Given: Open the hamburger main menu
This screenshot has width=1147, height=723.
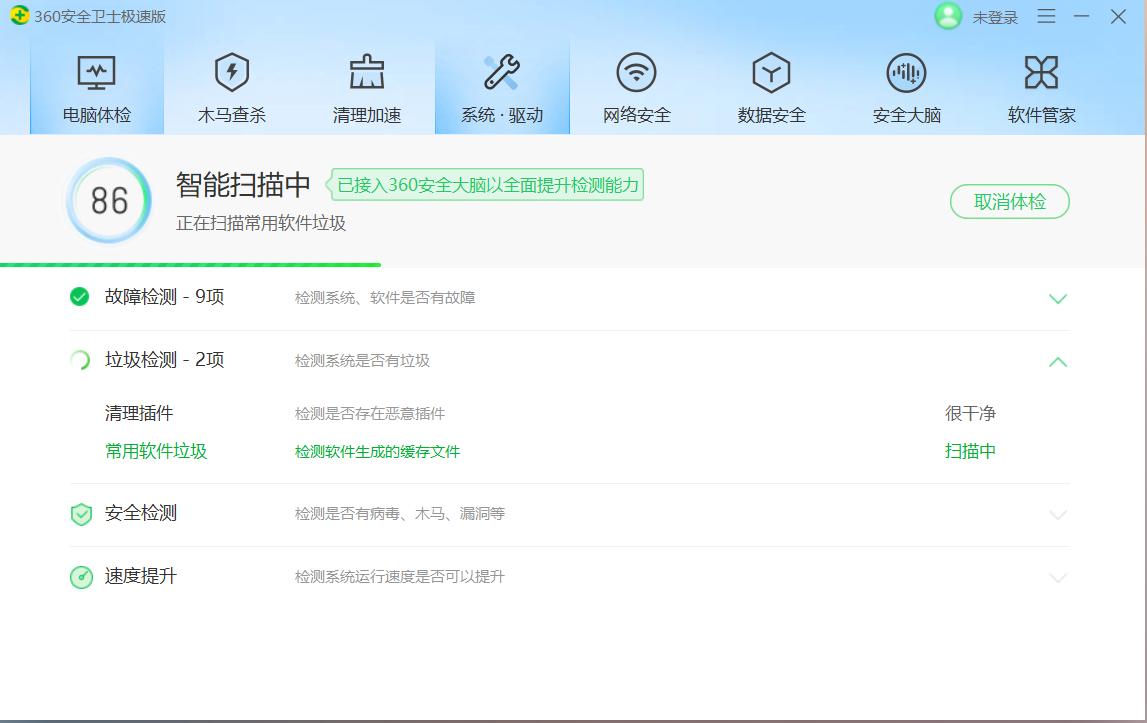Looking at the screenshot, I should point(1046,17).
